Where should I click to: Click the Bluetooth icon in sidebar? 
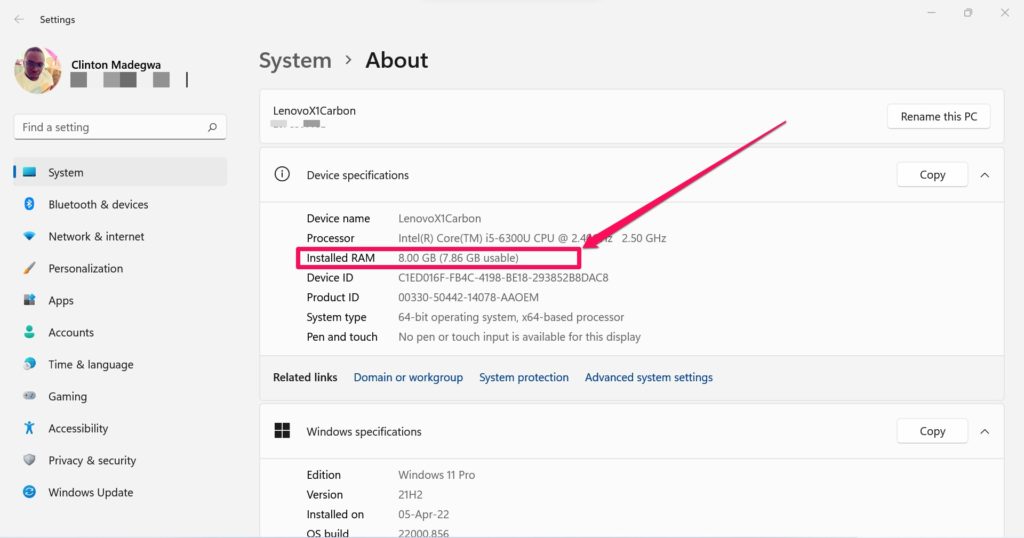click(x=29, y=204)
